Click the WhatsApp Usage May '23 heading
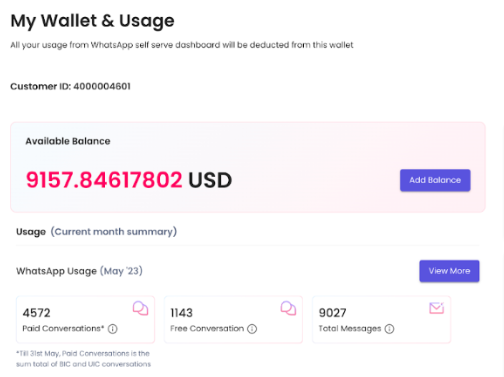504x377 pixels. point(79,271)
